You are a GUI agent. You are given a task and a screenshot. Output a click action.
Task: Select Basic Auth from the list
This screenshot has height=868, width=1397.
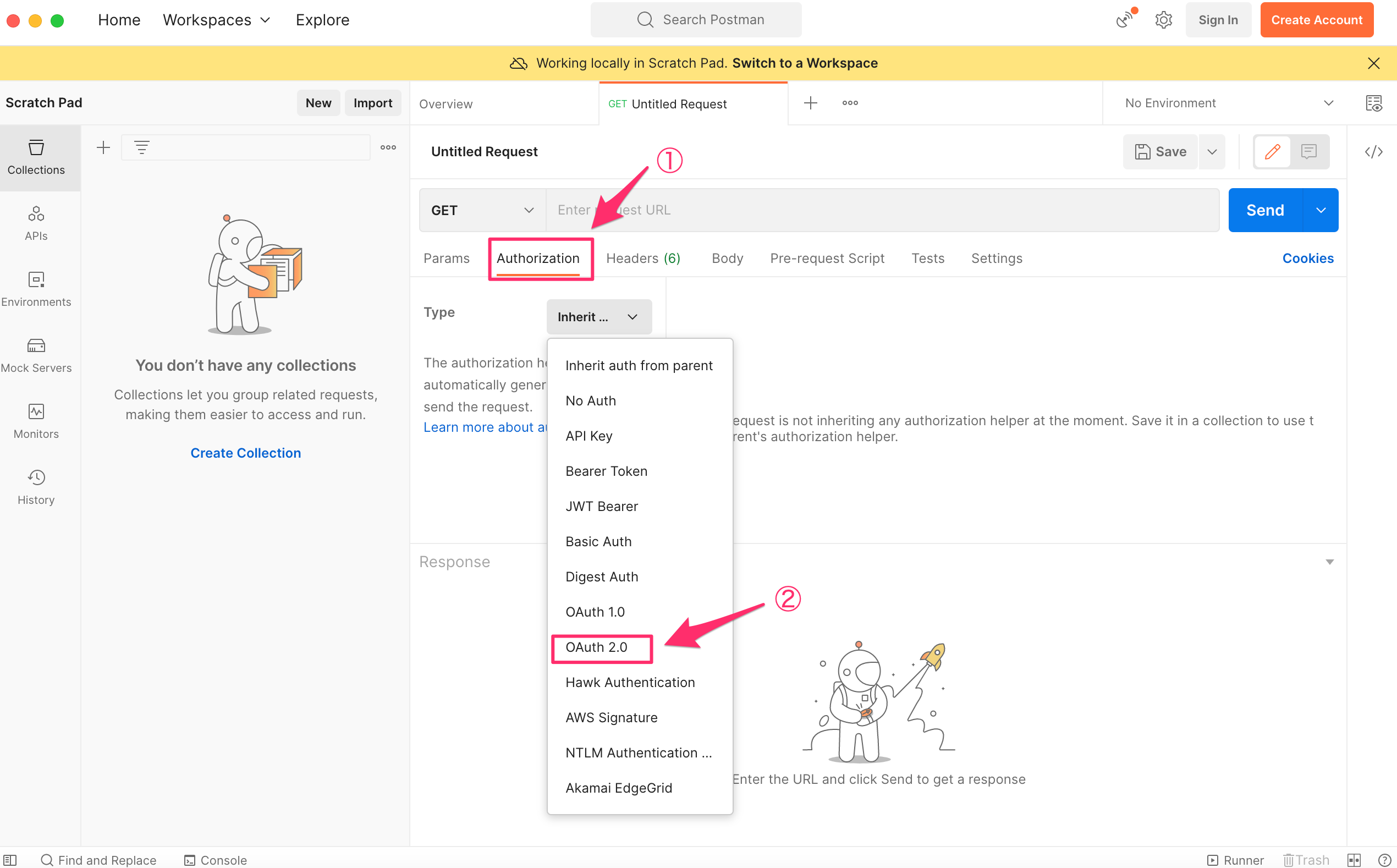(640, 541)
